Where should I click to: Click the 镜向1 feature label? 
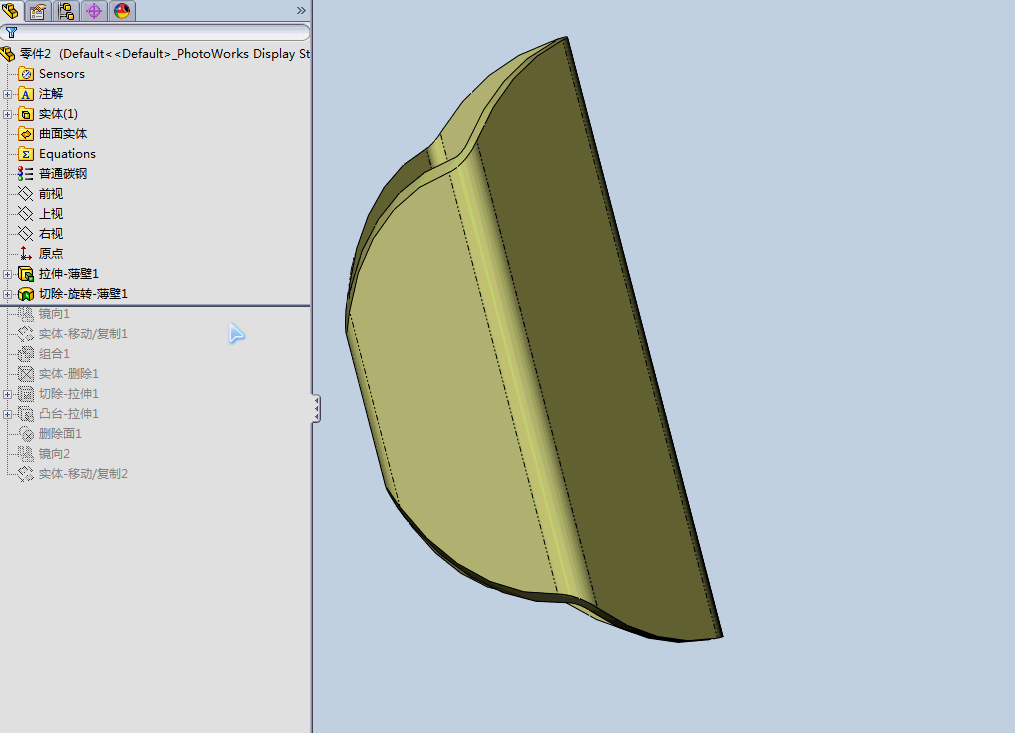[54, 314]
